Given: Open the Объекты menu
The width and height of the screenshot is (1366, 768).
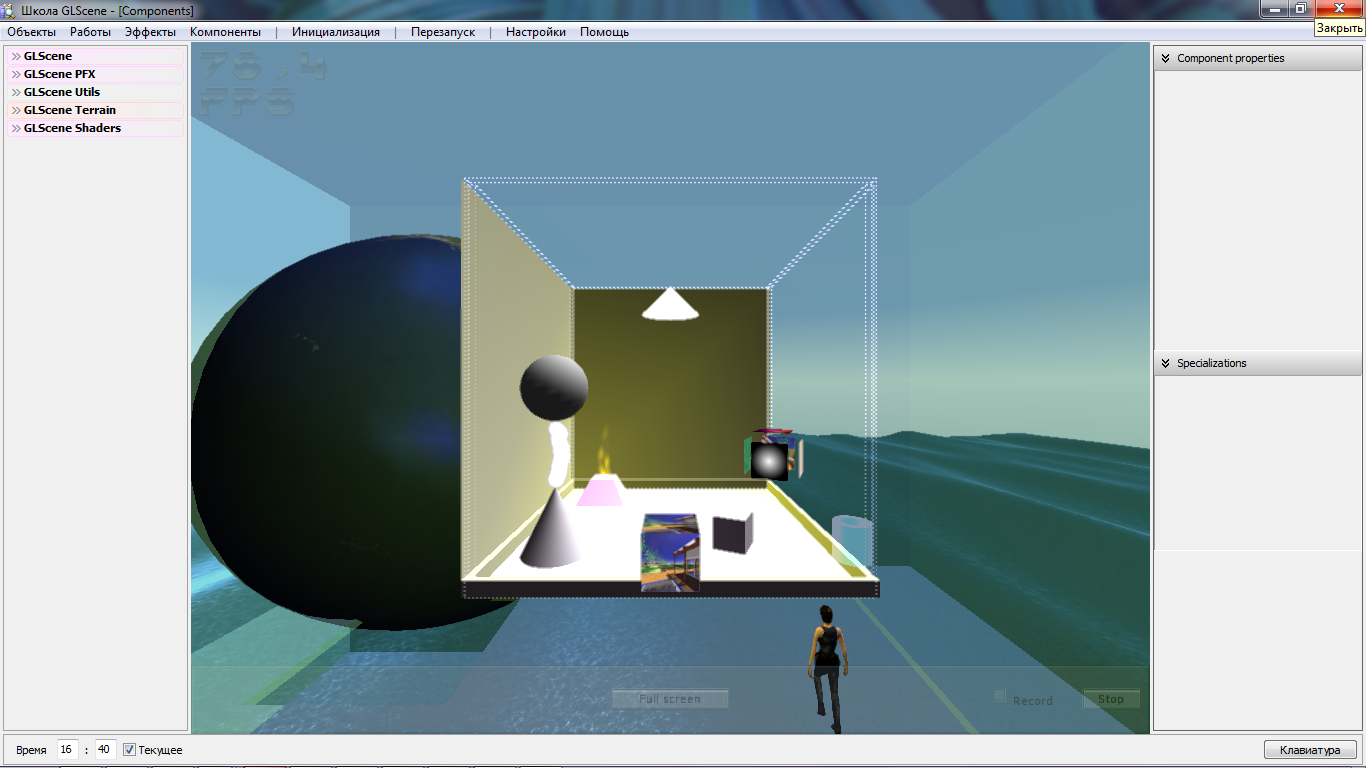Looking at the screenshot, I should point(31,32).
